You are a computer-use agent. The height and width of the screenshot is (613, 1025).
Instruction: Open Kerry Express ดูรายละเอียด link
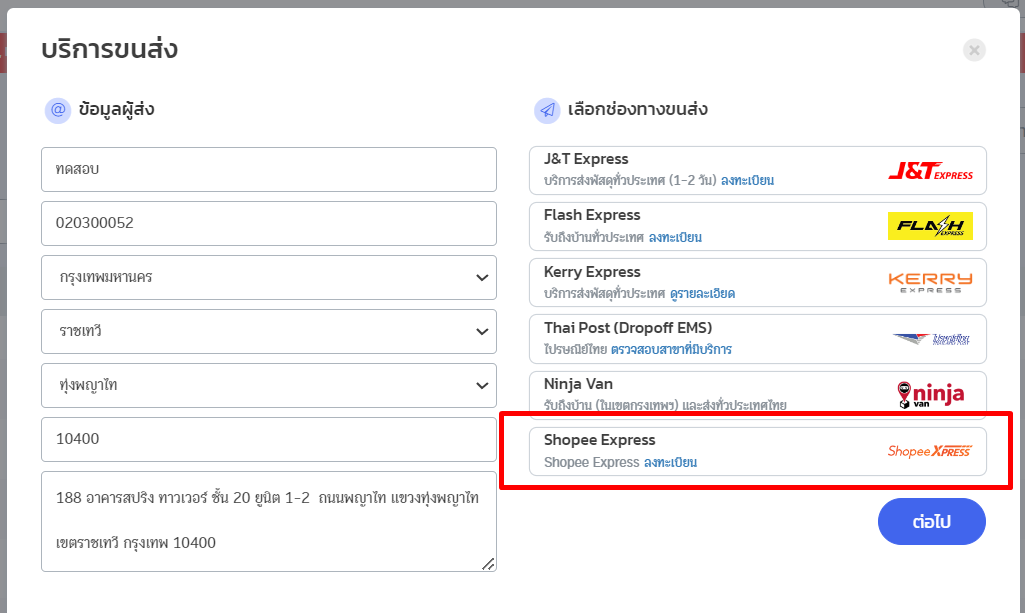(702, 294)
